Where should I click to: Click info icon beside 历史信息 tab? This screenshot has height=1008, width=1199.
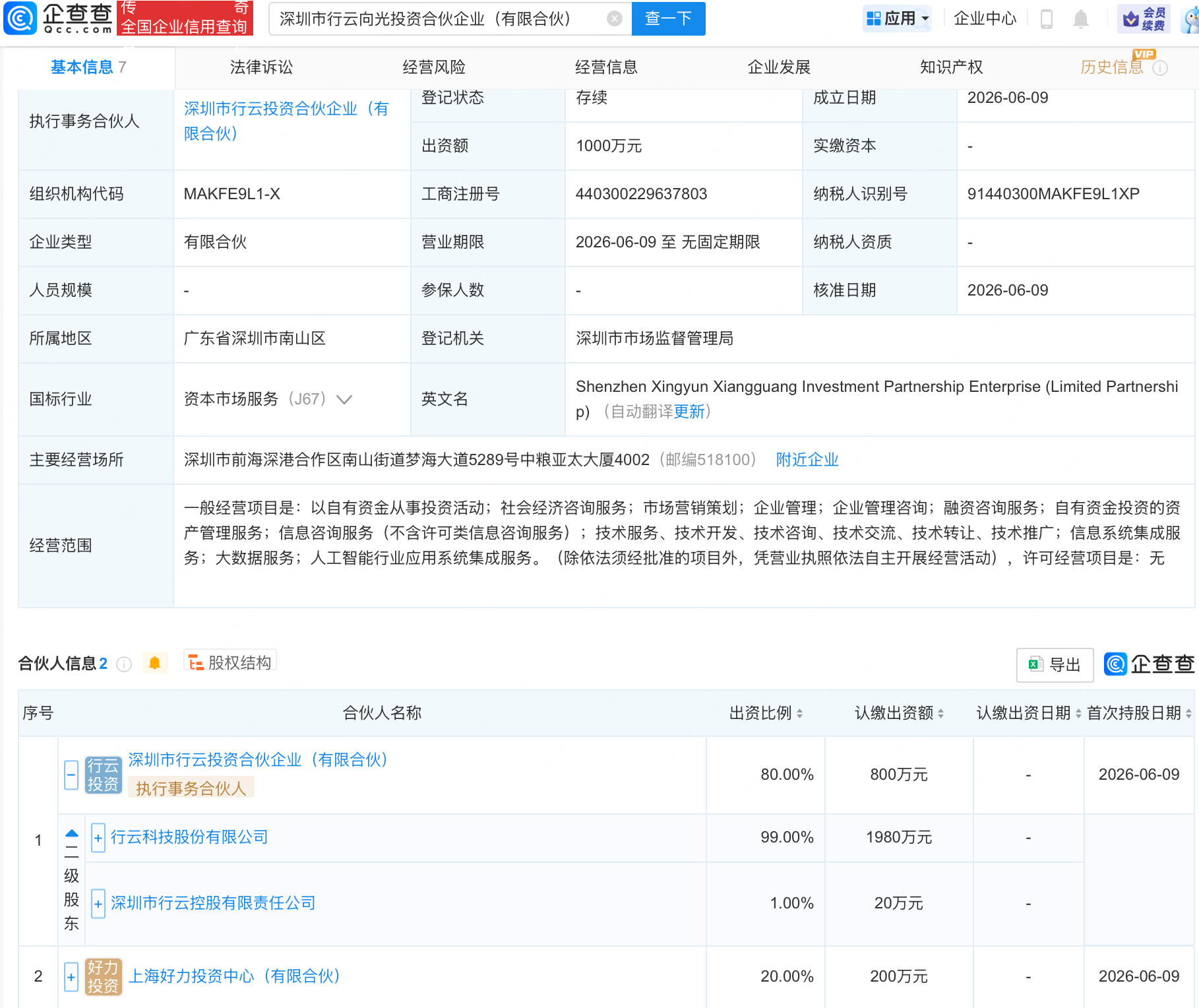pos(1160,68)
